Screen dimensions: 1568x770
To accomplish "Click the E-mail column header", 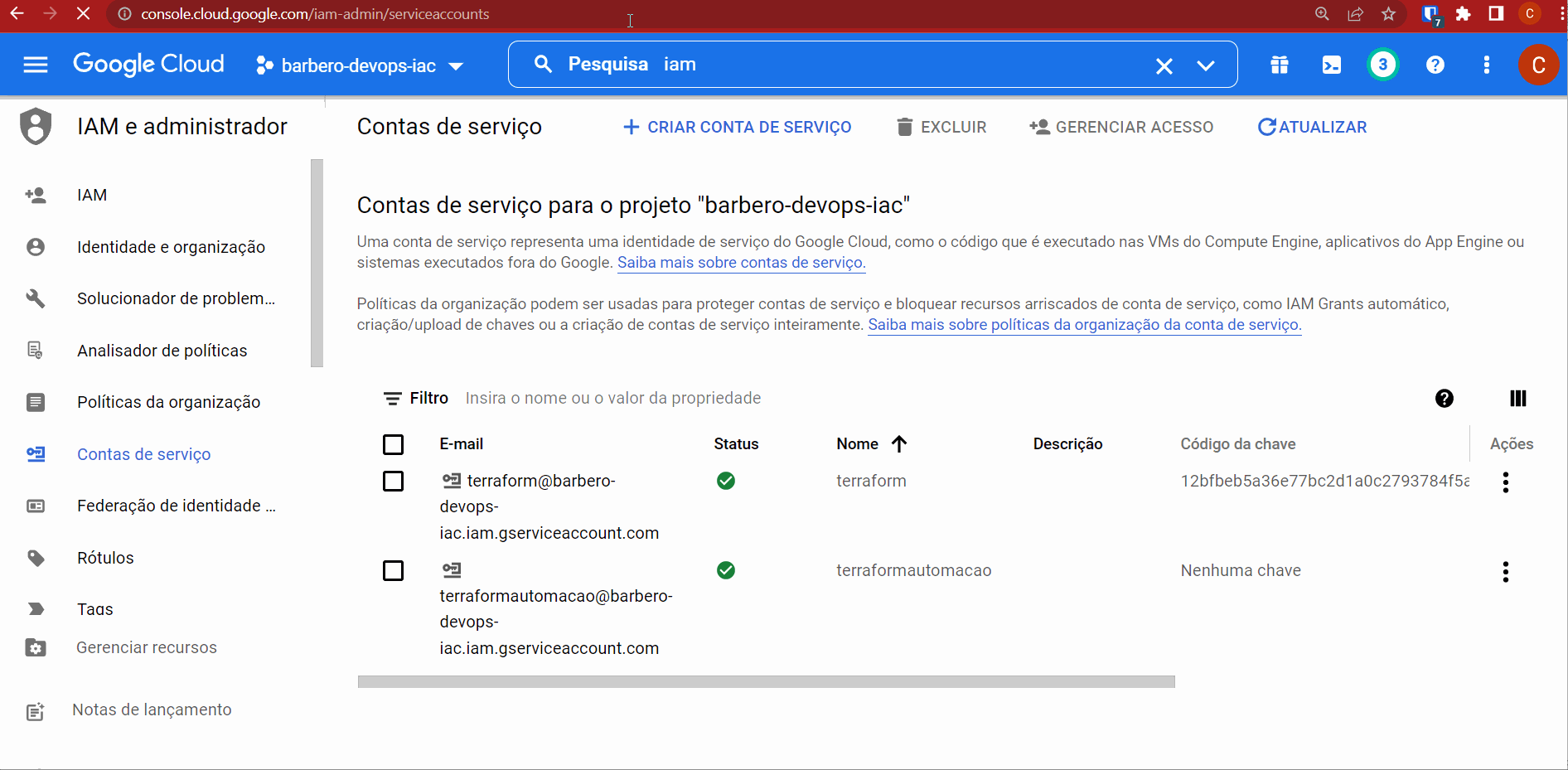I will [461, 444].
